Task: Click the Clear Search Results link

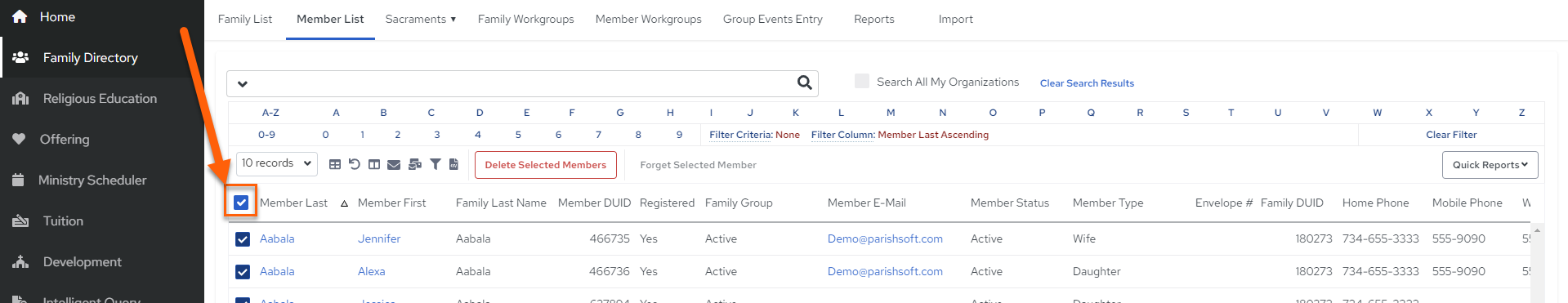Action: [1087, 83]
